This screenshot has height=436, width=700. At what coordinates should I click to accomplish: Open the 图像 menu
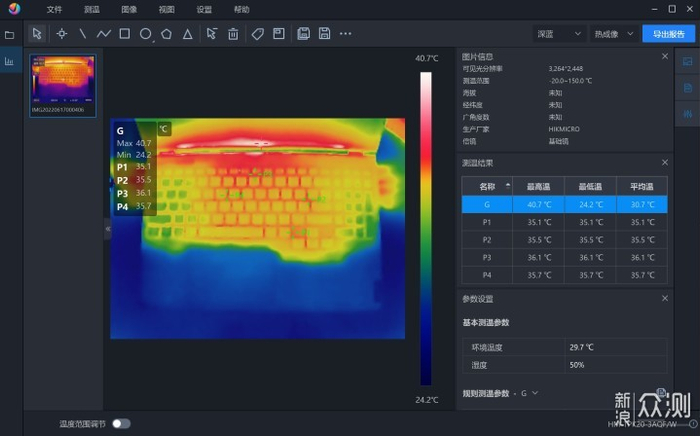click(129, 9)
